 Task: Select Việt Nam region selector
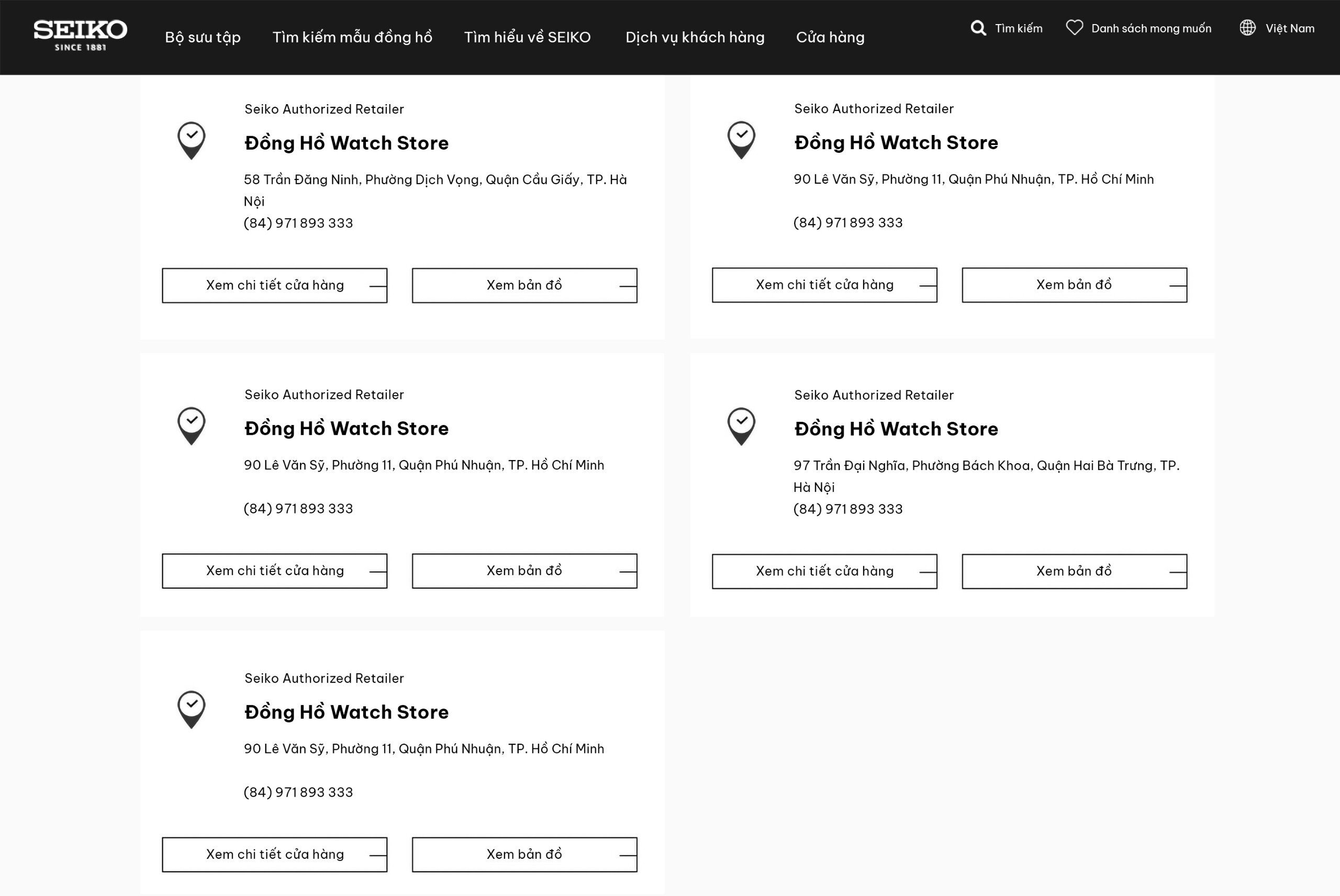[x=1289, y=28]
